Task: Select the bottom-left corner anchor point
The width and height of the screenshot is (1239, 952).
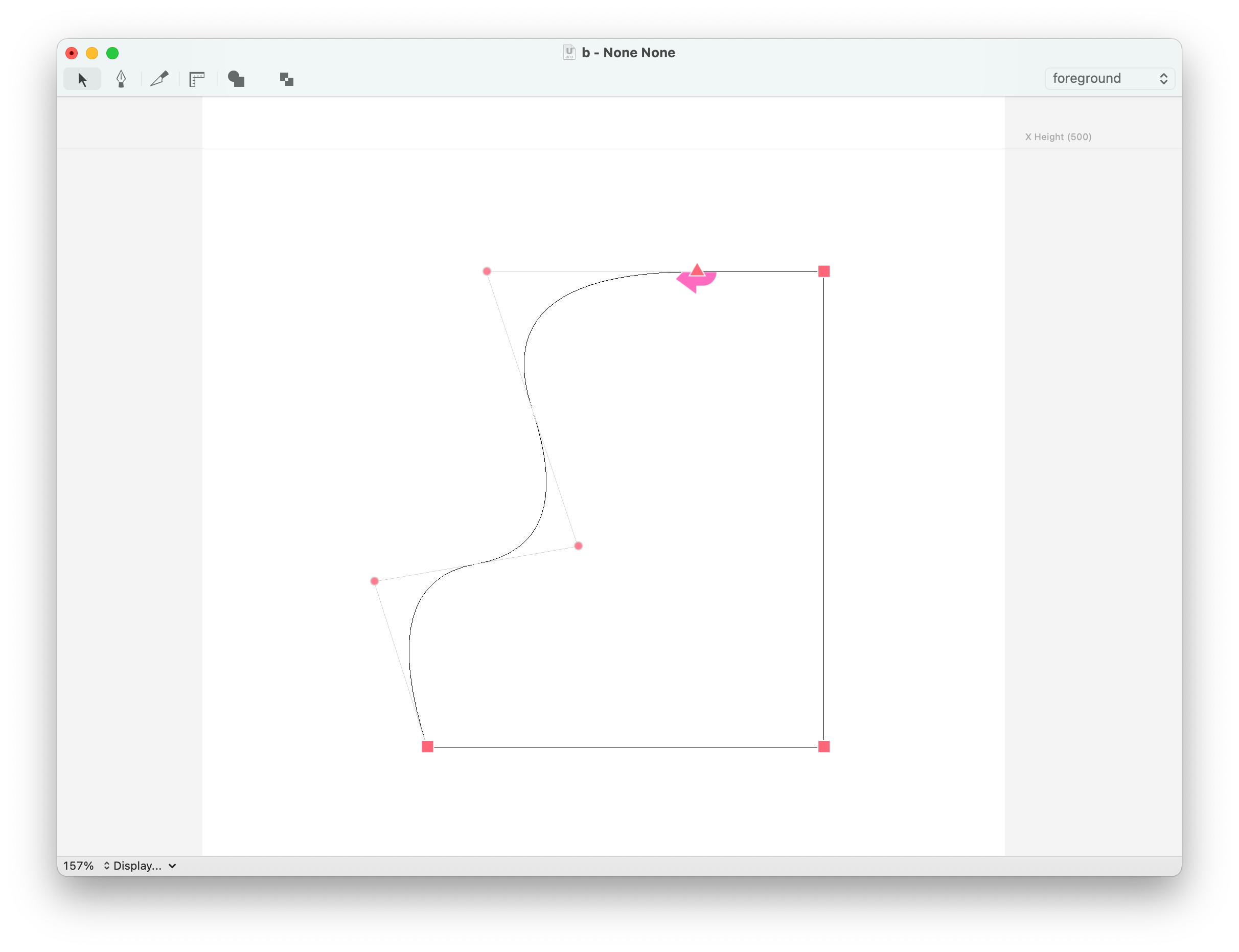Action: click(428, 747)
